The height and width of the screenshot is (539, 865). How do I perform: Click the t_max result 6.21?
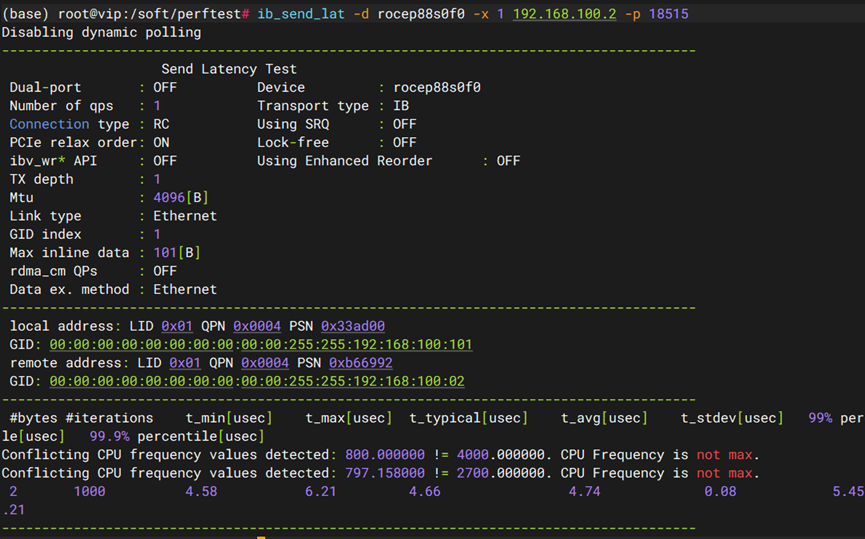pyautogui.click(x=321, y=491)
